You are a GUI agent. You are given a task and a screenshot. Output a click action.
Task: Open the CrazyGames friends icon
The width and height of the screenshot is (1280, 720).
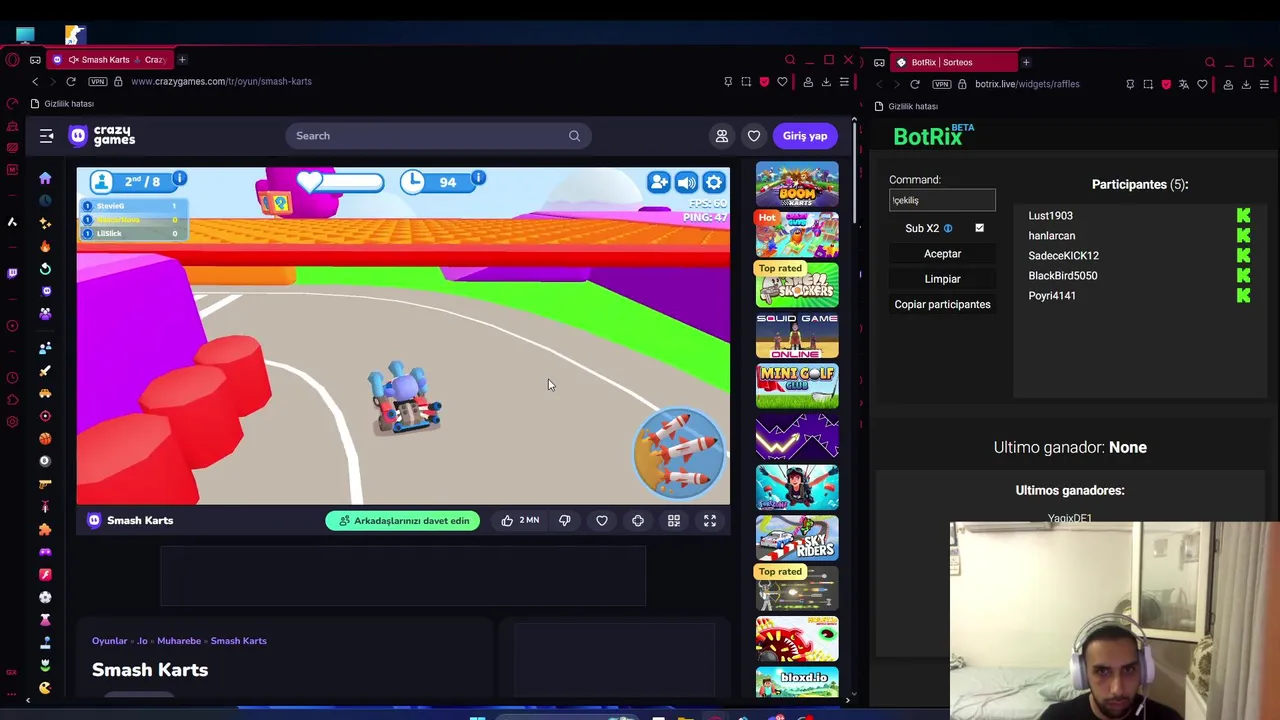pyautogui.click(x=721, y=136)
